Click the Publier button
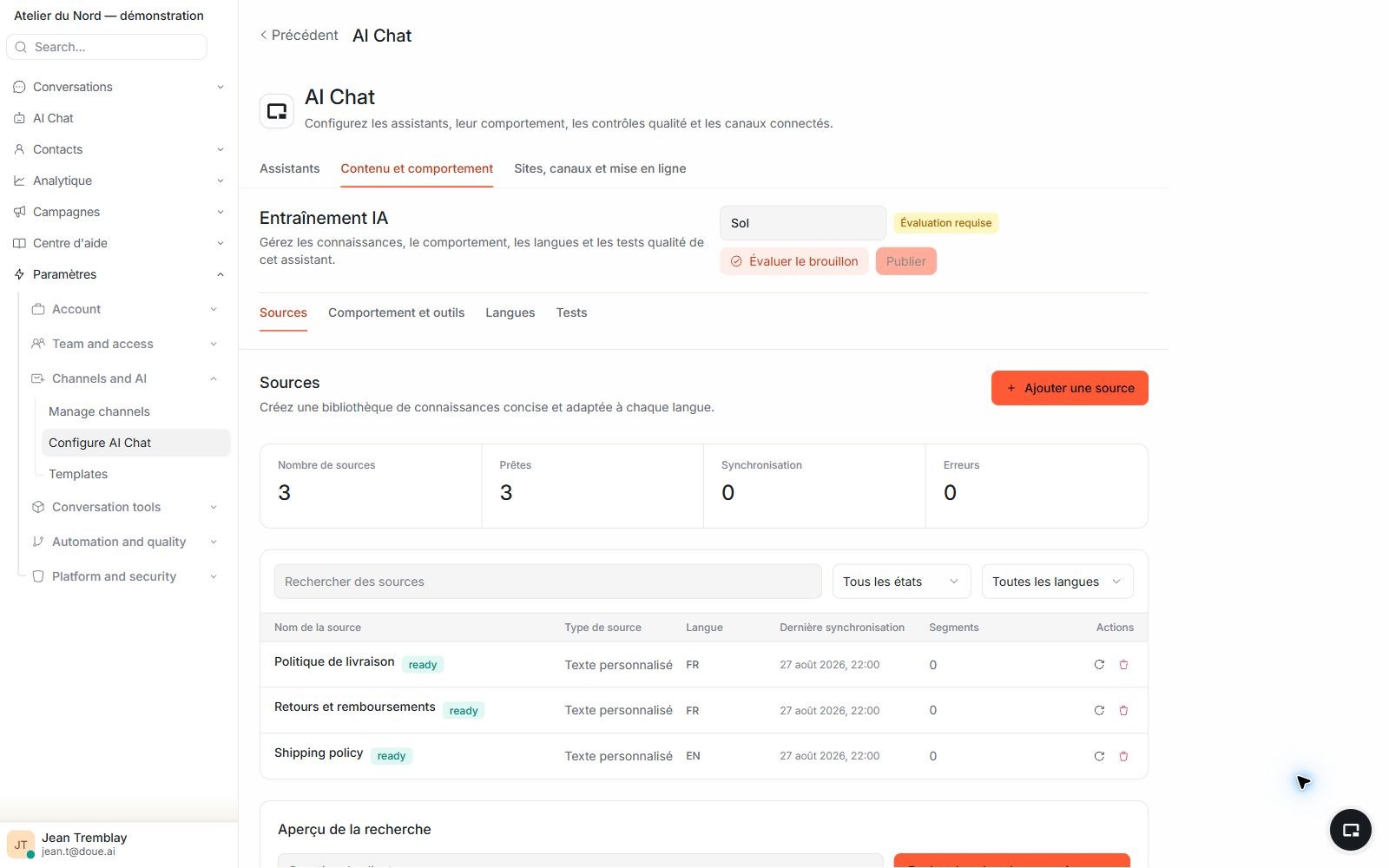Image resolution: width=1389 pixels, height=868 pixels. (906, 261)
